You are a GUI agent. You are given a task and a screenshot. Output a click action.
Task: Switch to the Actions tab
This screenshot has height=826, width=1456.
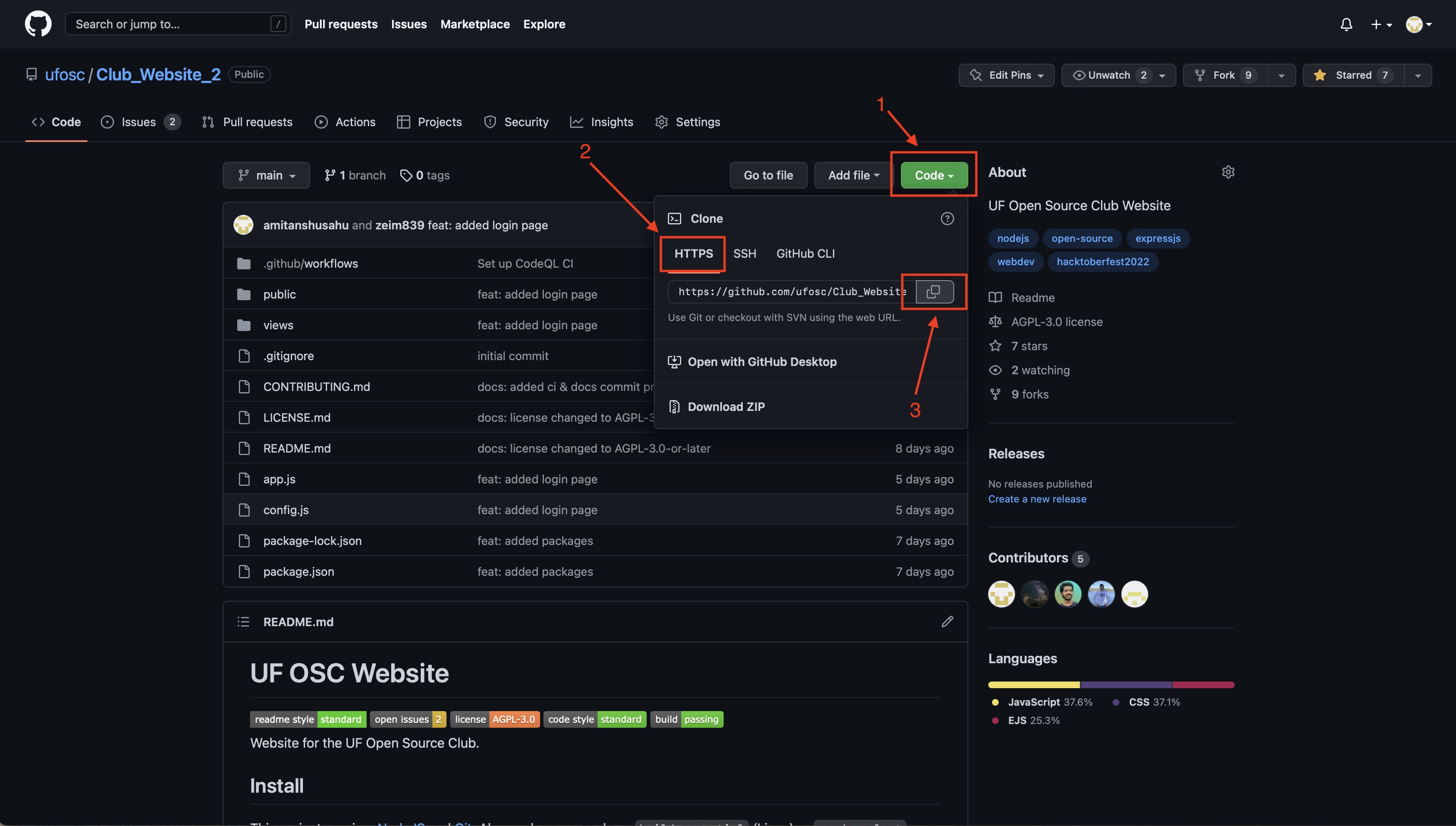pyautogui.click(x=345, y=122)
